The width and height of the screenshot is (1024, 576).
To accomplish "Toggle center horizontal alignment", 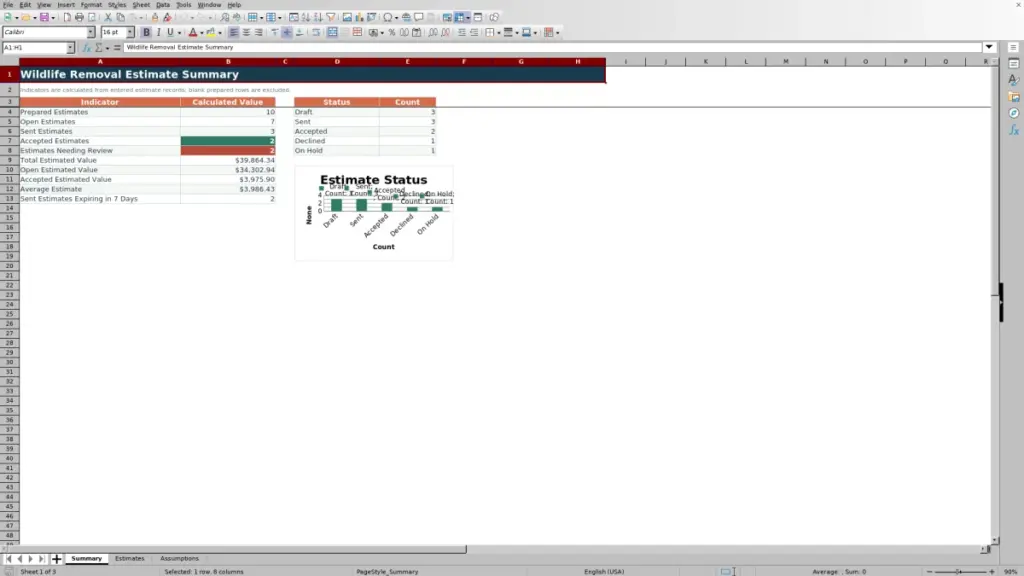I will click(246, 33).
